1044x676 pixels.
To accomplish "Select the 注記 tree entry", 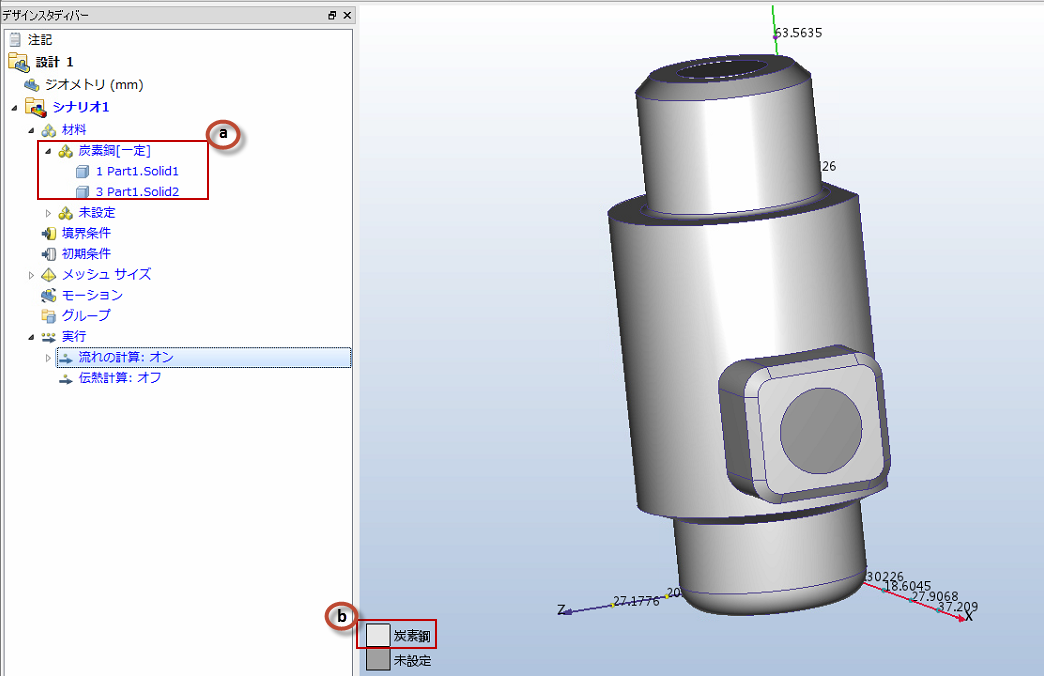I will [40, 40].
